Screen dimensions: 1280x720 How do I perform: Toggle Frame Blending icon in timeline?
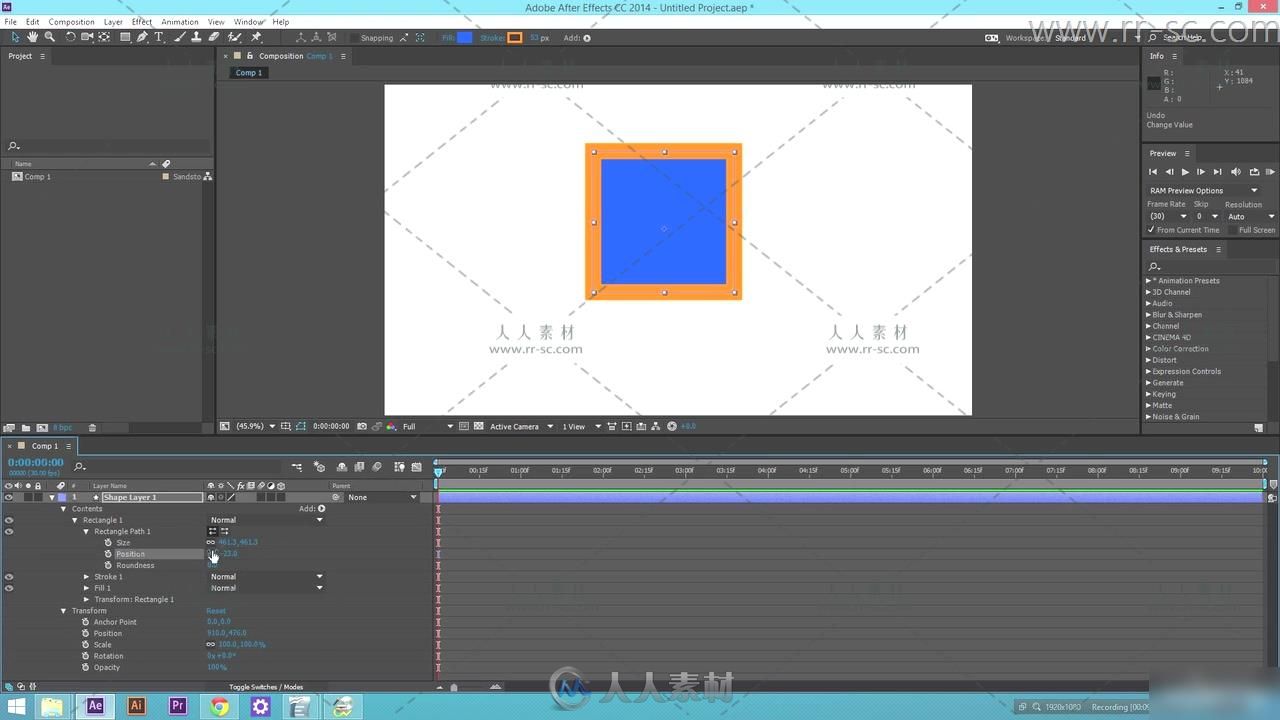pyautogui.click(x=359, y=467)
